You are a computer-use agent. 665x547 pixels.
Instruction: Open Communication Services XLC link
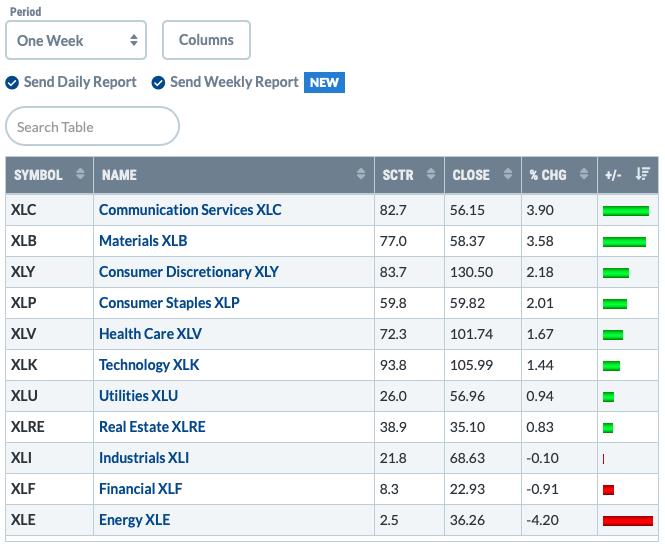point(190,210)
